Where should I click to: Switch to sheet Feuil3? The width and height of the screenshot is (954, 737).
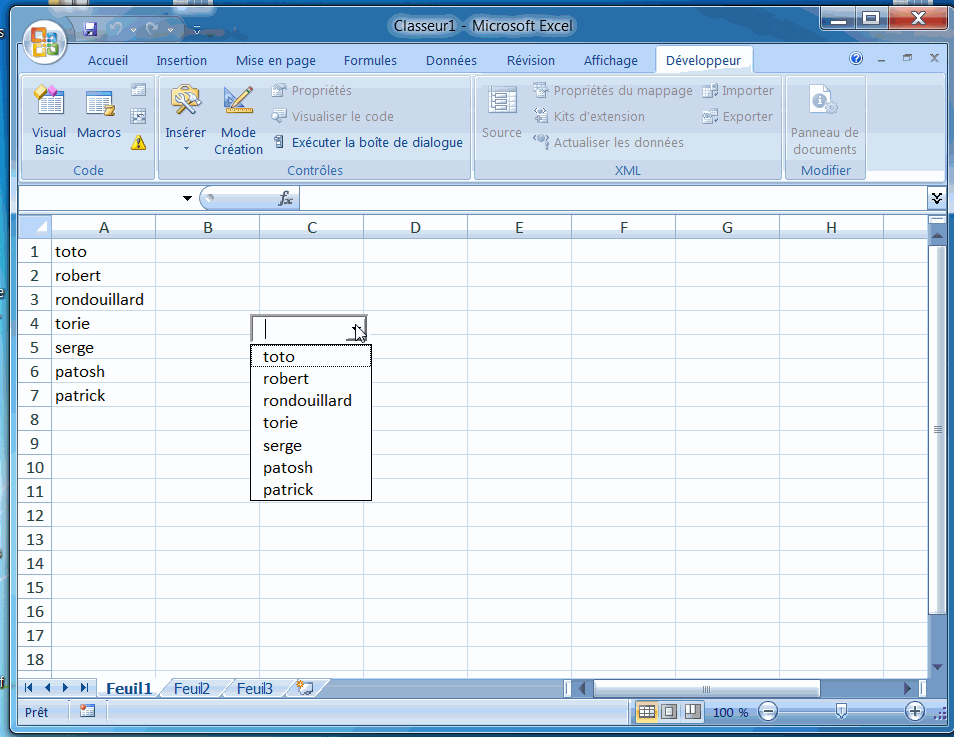(254, 688)
